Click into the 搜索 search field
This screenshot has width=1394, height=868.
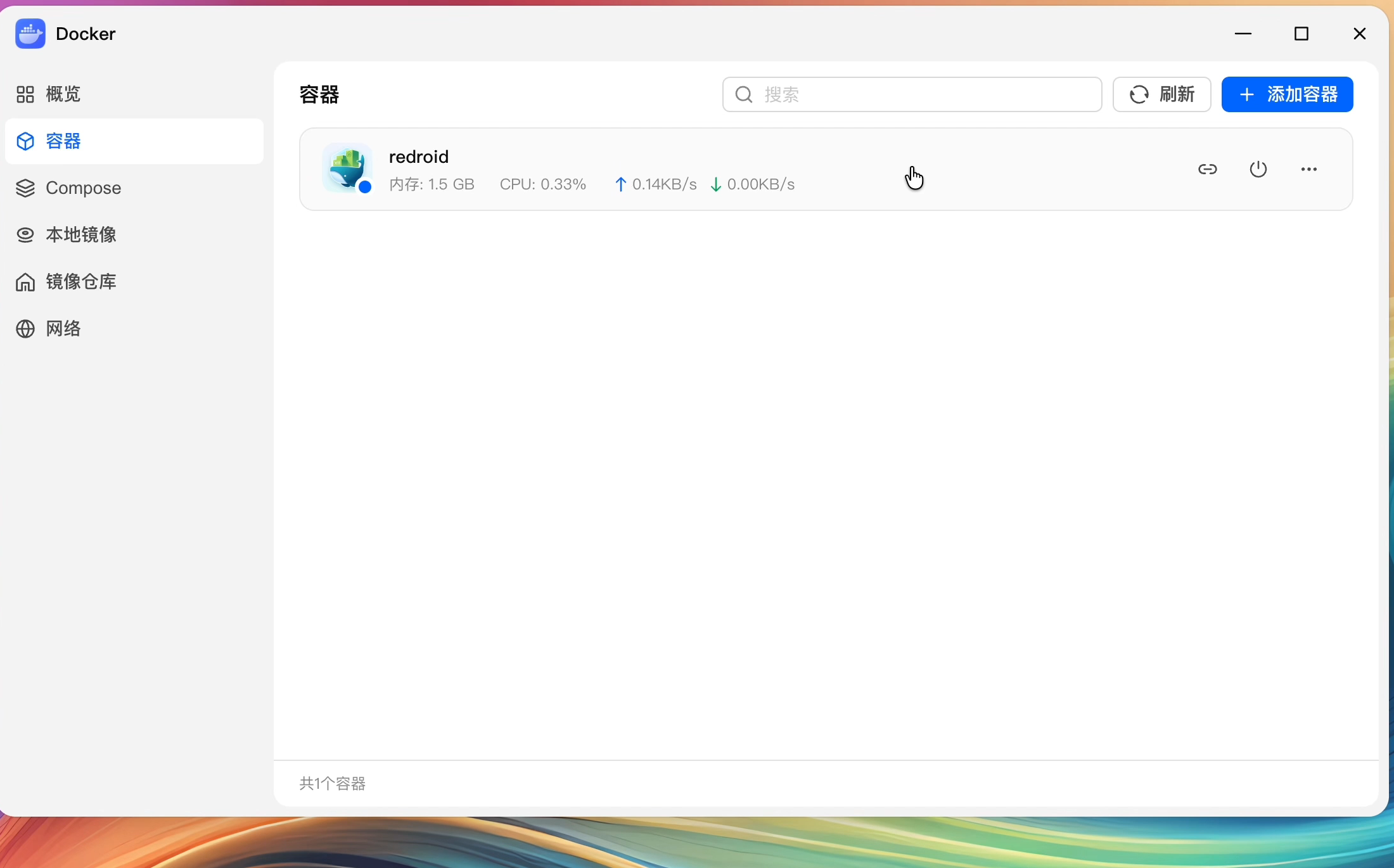(912, 94)
